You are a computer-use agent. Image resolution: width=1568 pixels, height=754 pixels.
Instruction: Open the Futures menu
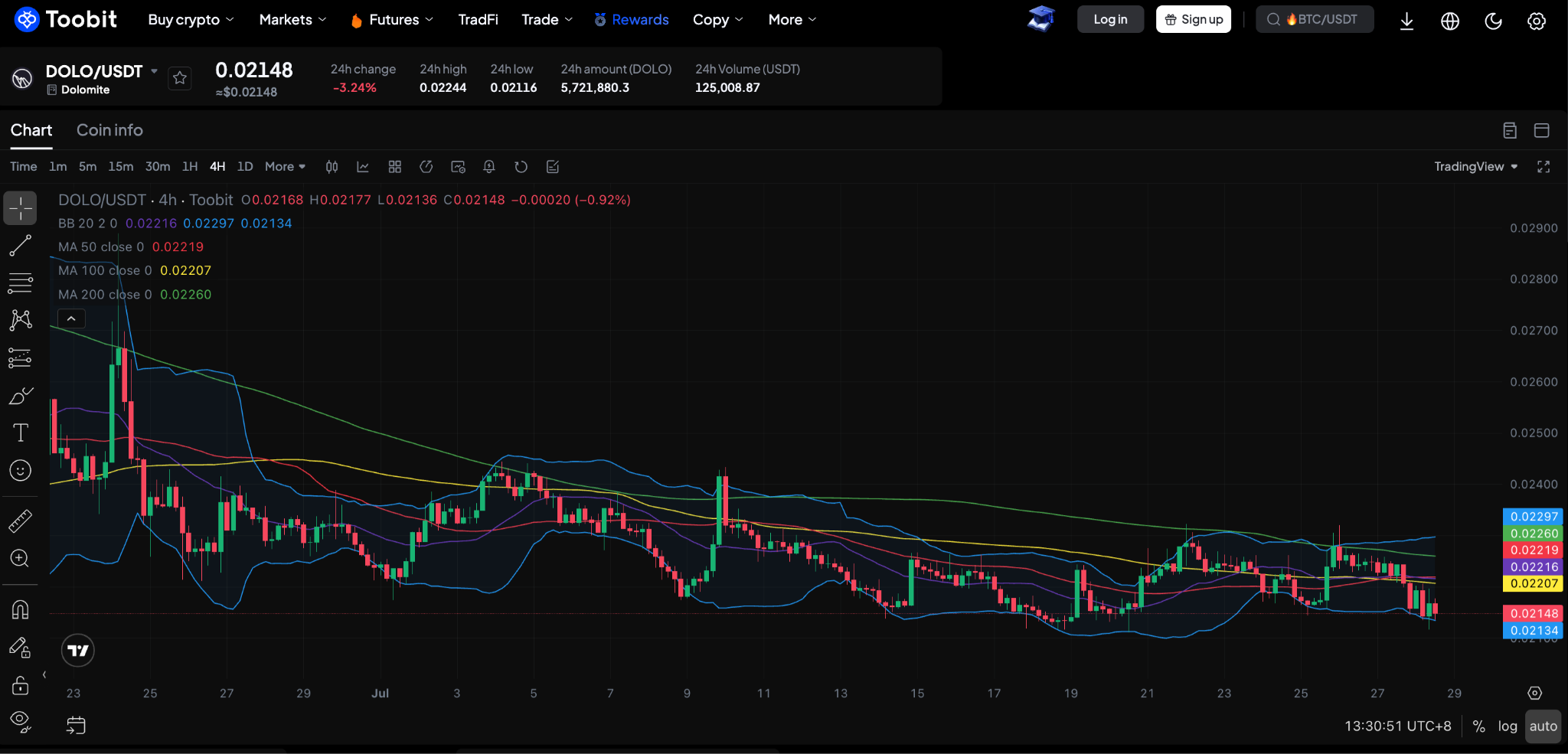pyautogui.click(x=392, y=20)
